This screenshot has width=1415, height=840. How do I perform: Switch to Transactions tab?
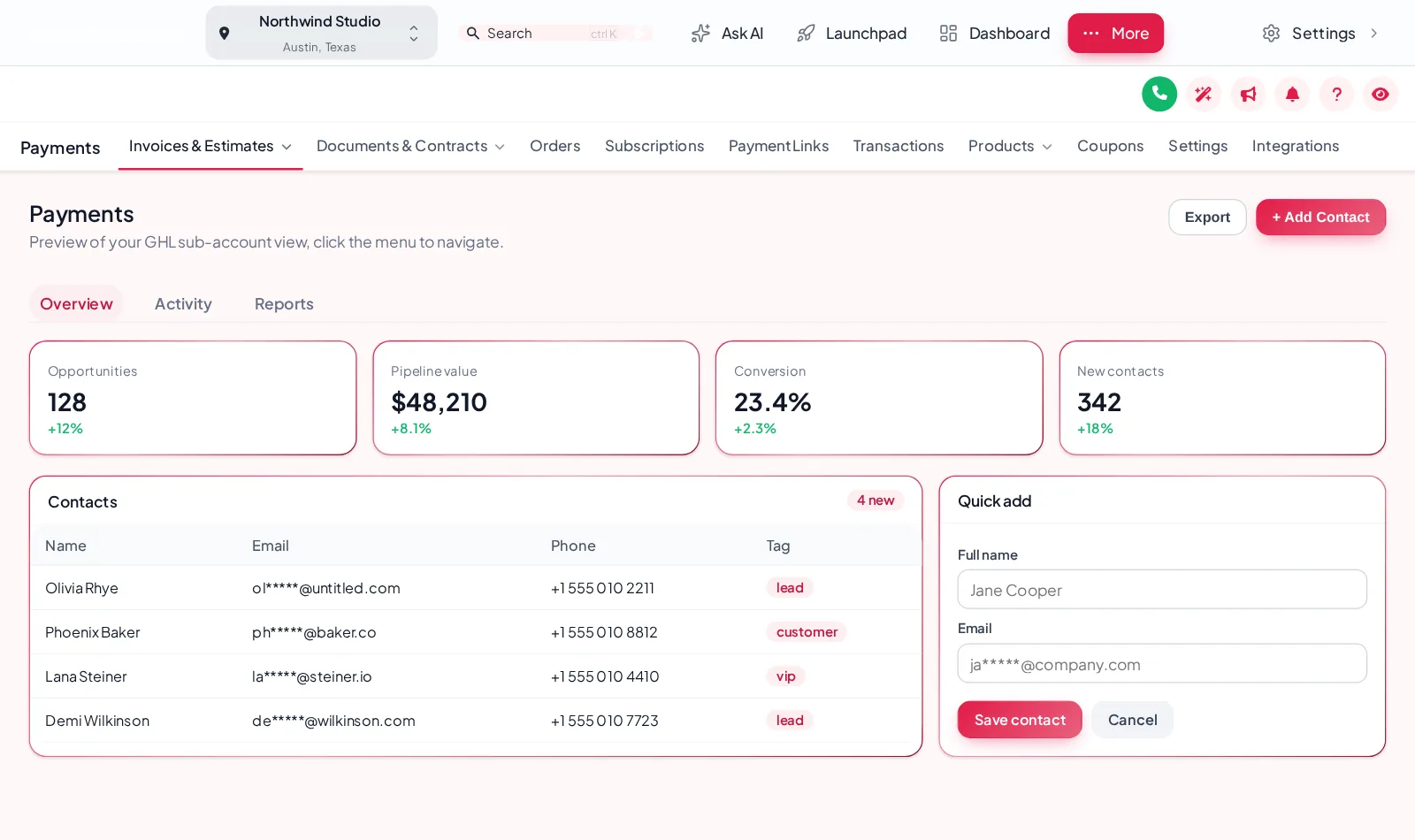pos(898,146)
